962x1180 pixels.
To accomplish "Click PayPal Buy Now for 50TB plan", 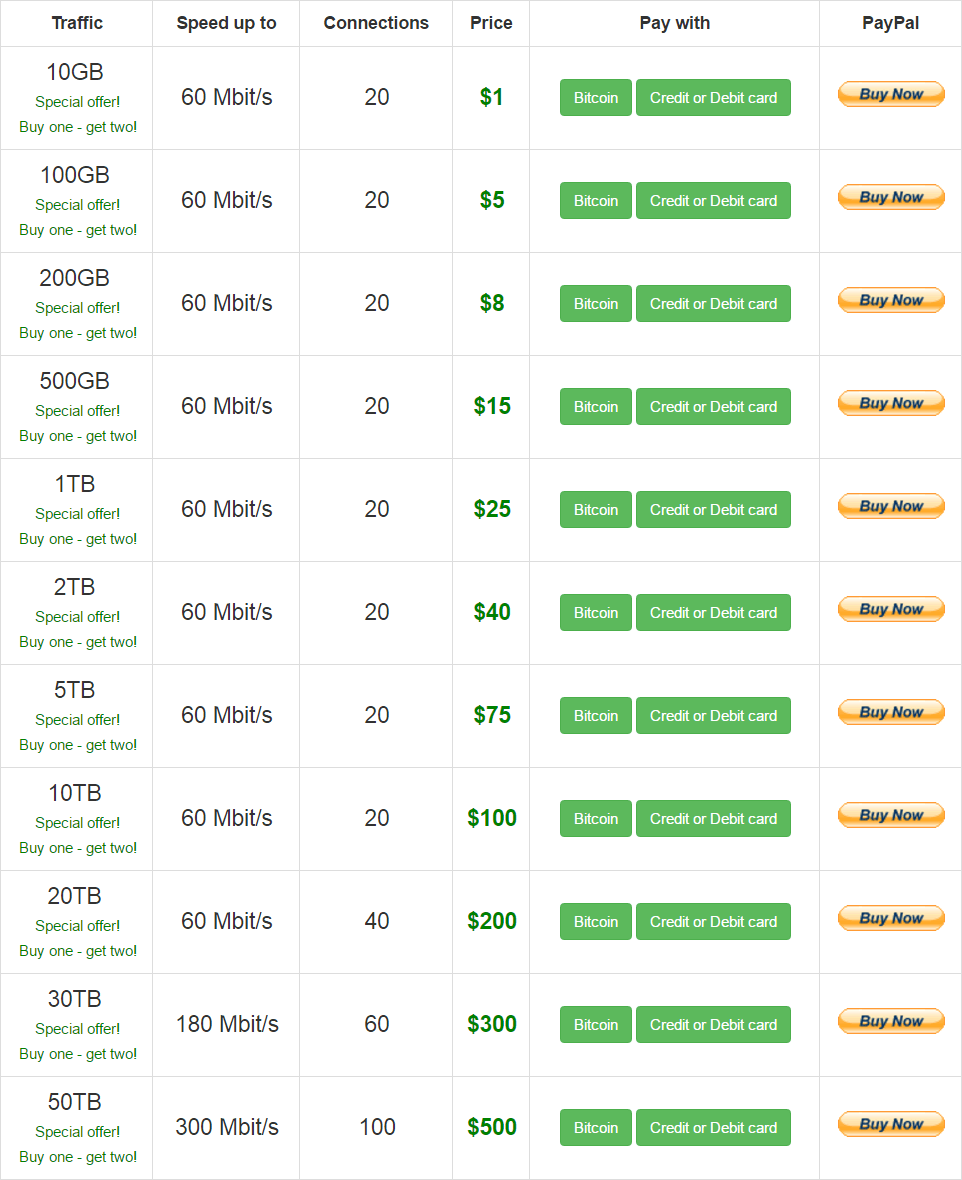I will click(x=890, y=1125).
